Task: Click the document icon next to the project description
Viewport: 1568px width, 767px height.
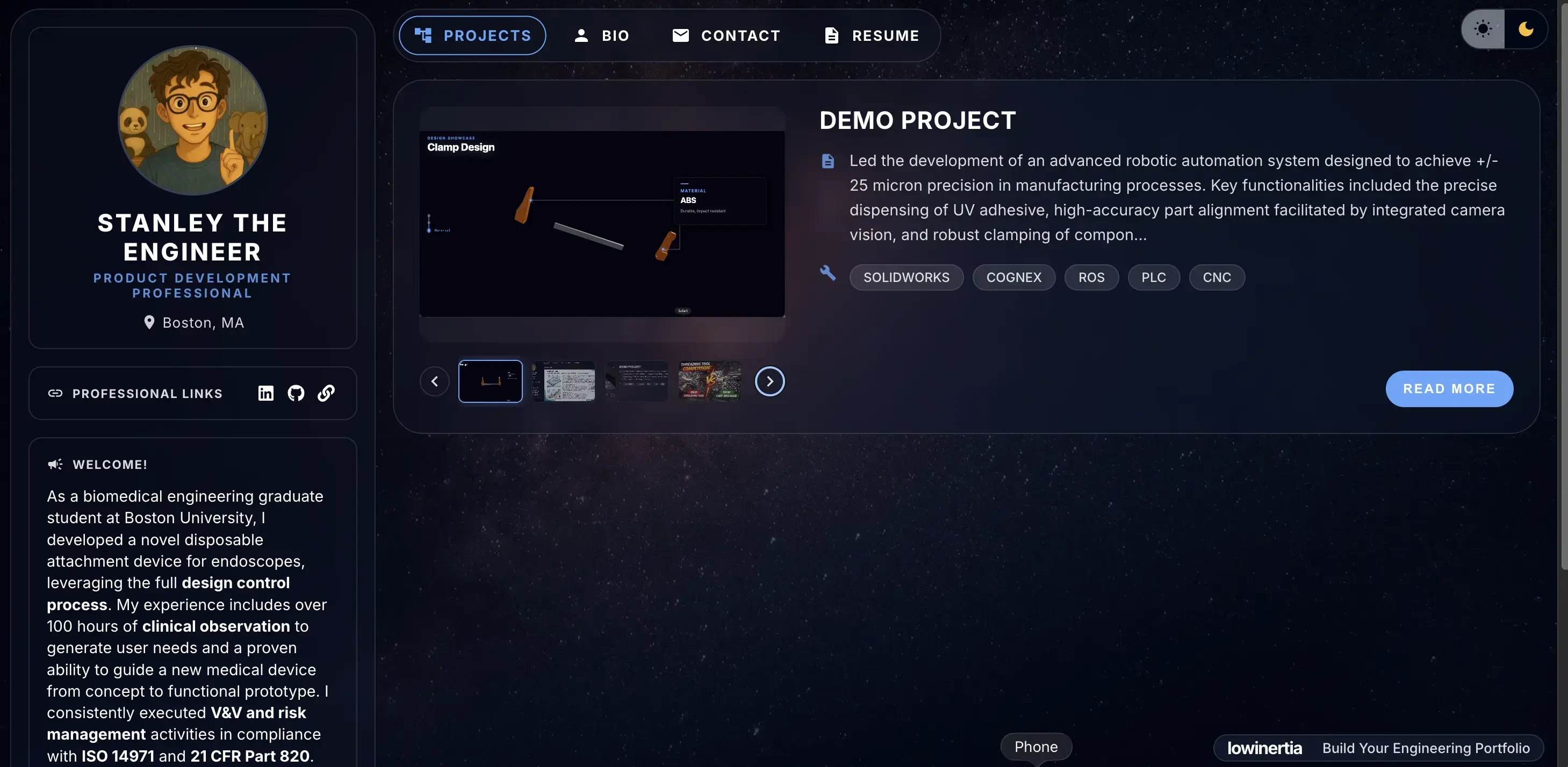Action: 828,161
